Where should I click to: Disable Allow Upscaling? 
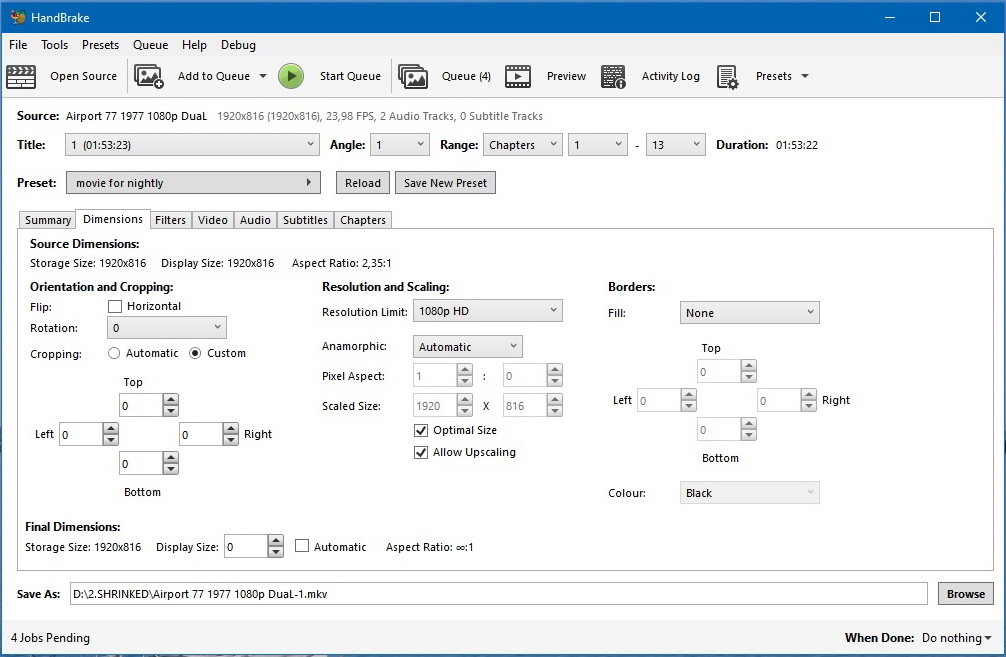point(421,452)
